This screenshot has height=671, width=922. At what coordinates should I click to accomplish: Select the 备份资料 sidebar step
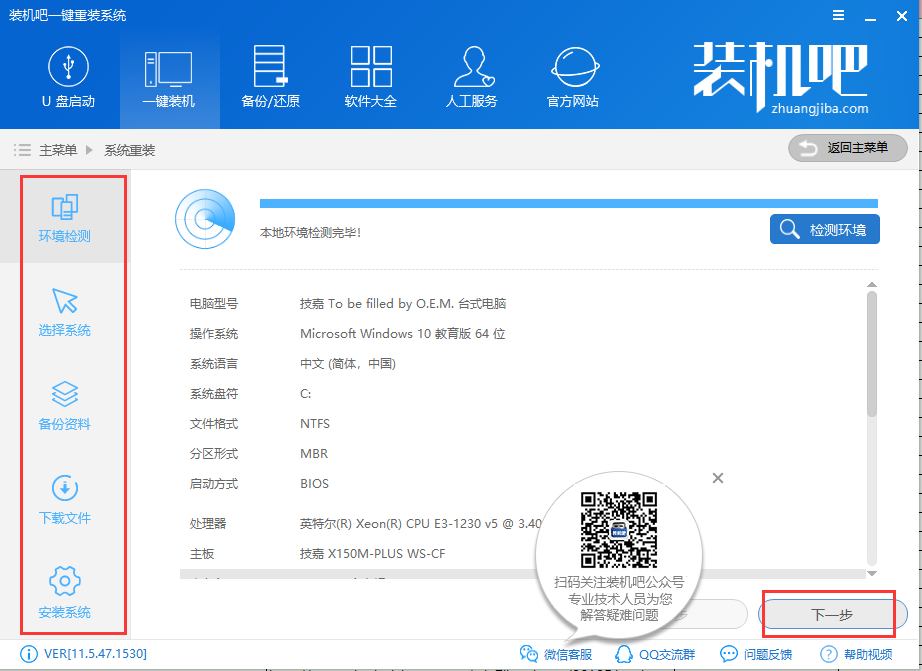65,406
